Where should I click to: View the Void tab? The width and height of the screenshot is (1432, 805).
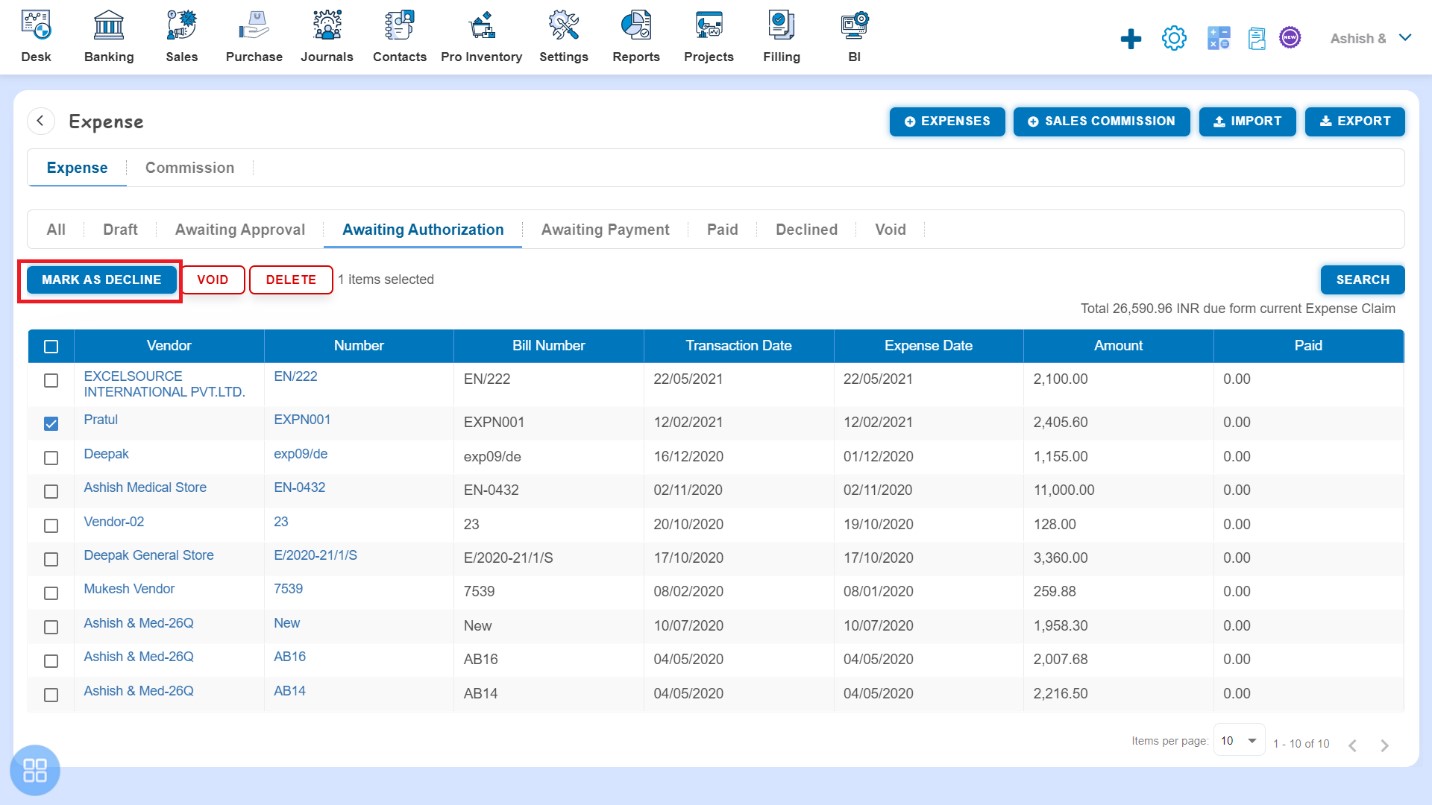point(890,229)
